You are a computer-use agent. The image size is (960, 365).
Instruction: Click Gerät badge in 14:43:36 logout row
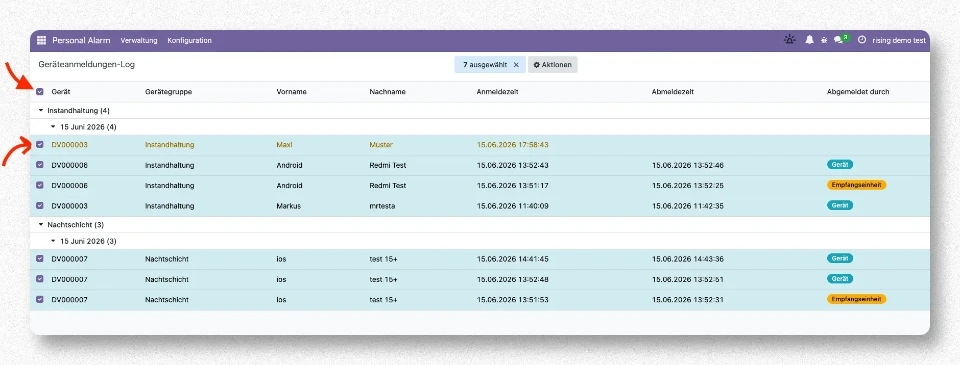840,258
